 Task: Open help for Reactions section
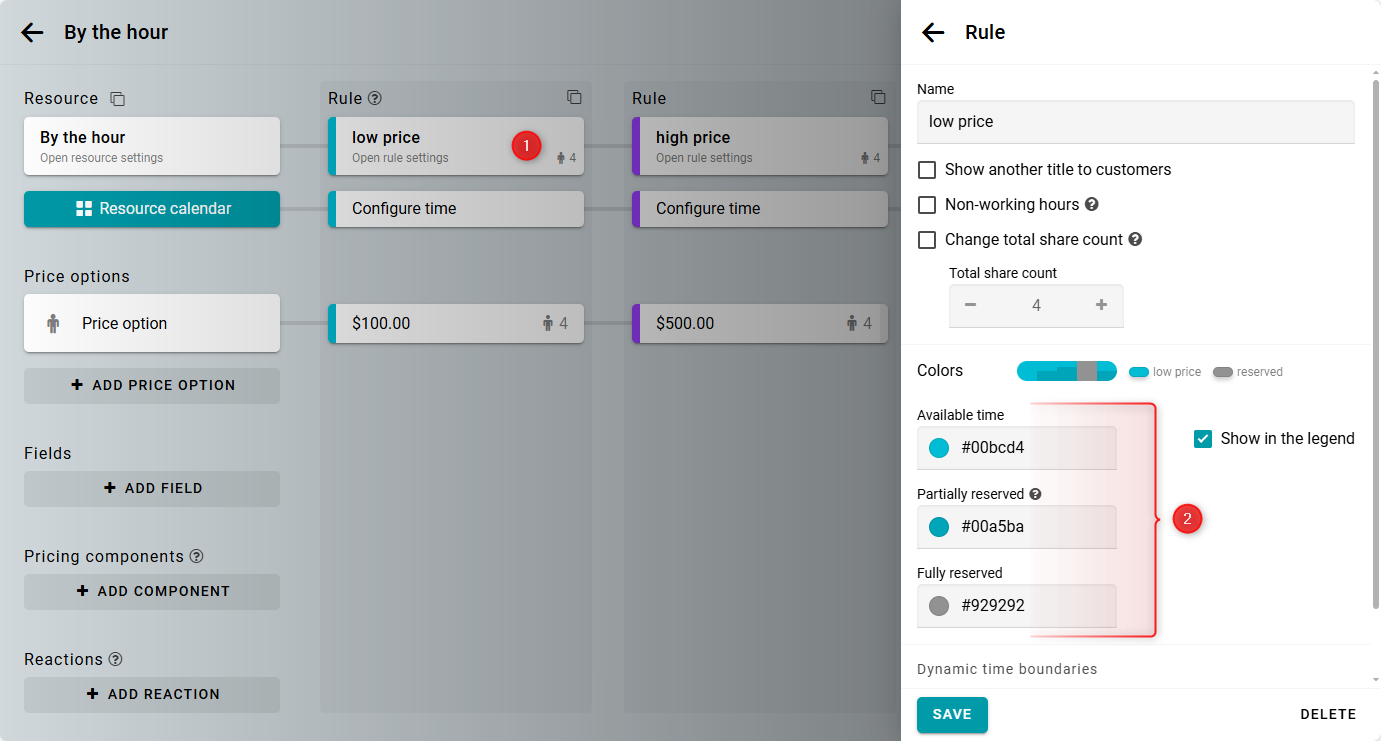point(115,659)
